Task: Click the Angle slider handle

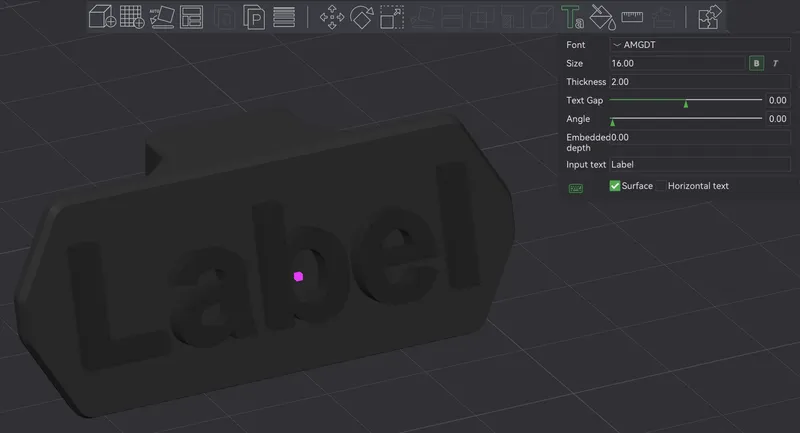Action: pos(612,122)
